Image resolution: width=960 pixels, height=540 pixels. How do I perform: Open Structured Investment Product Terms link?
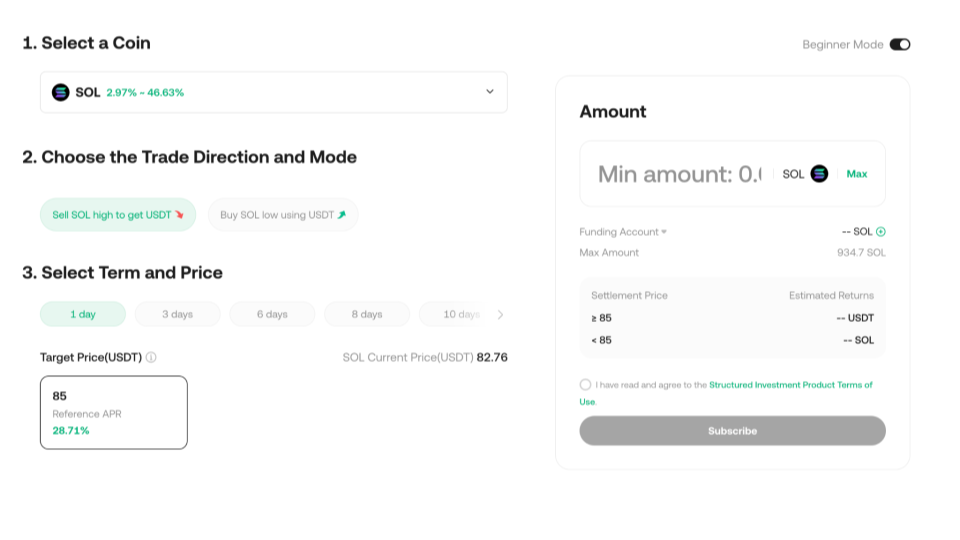pos(790,385)
